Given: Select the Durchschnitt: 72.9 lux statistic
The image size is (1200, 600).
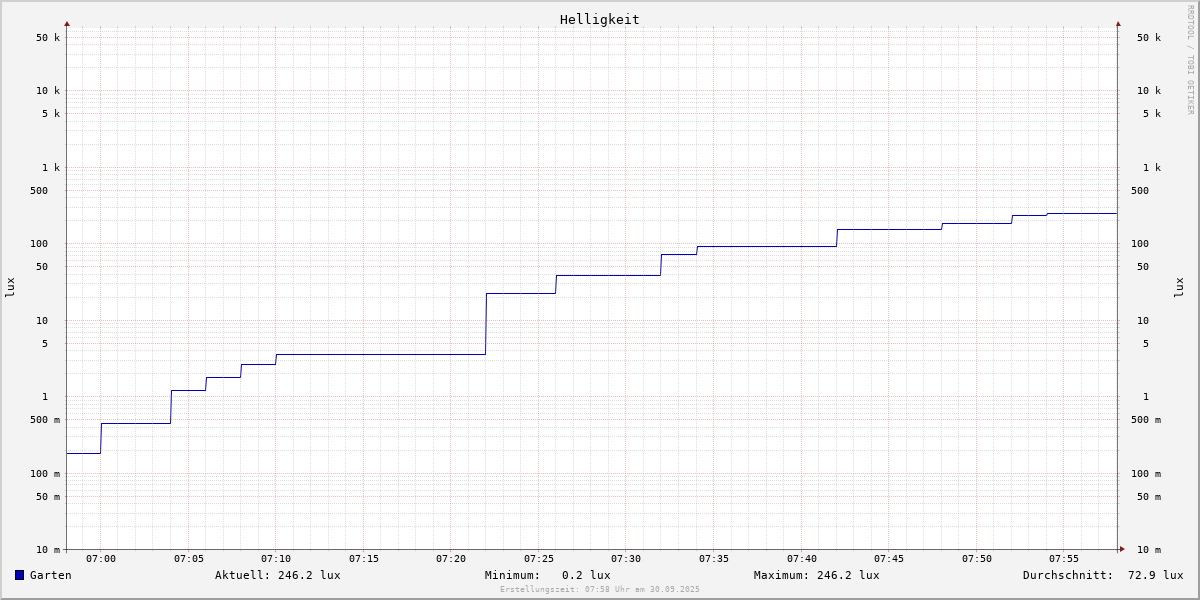Looking at the screenshot, I should coord(1103,575).
